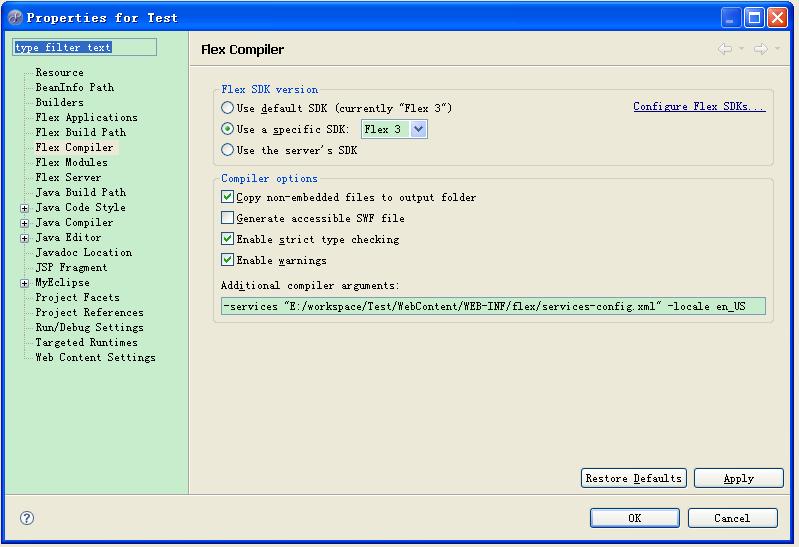Go back using the back arrow icon
Viewport: 799px width, 547px height.
725,49
